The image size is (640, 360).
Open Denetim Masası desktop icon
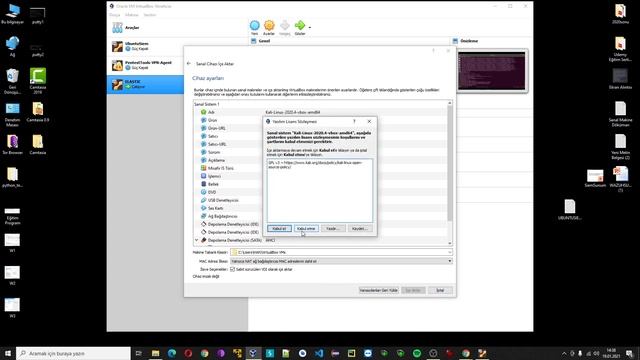click(12, 114)
